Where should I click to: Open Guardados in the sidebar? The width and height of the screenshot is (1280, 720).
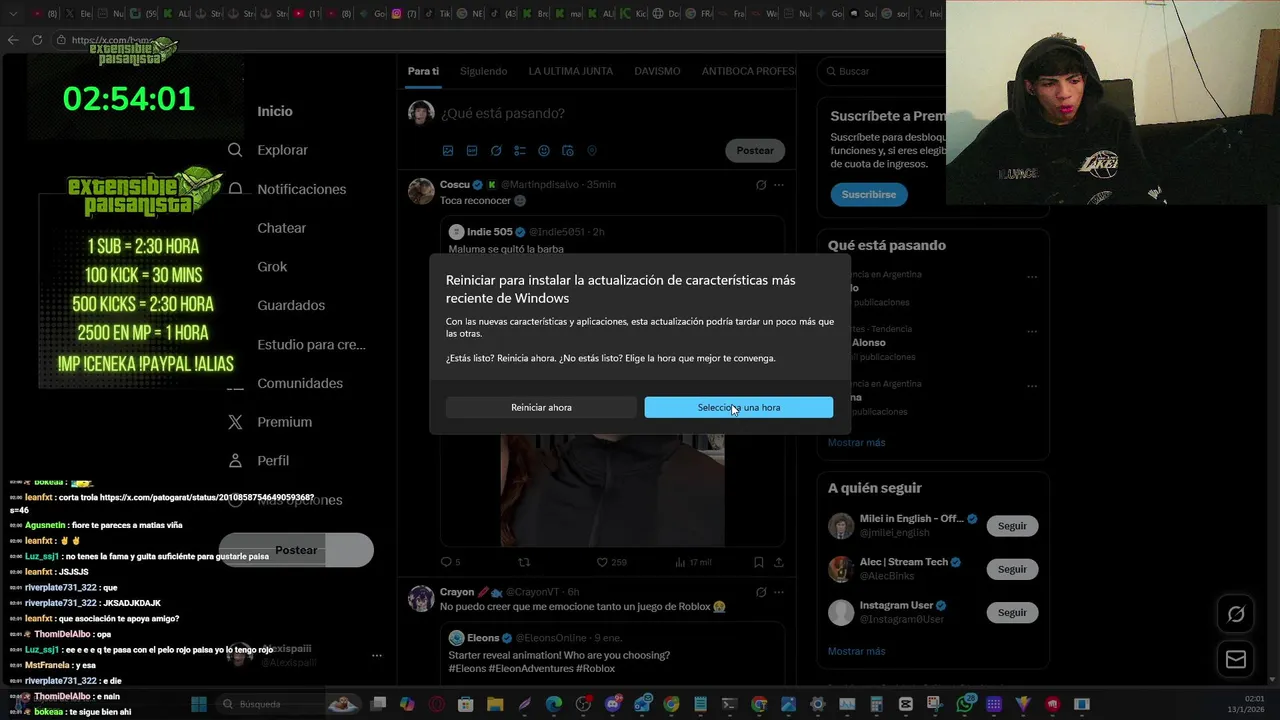pos(291,305)
